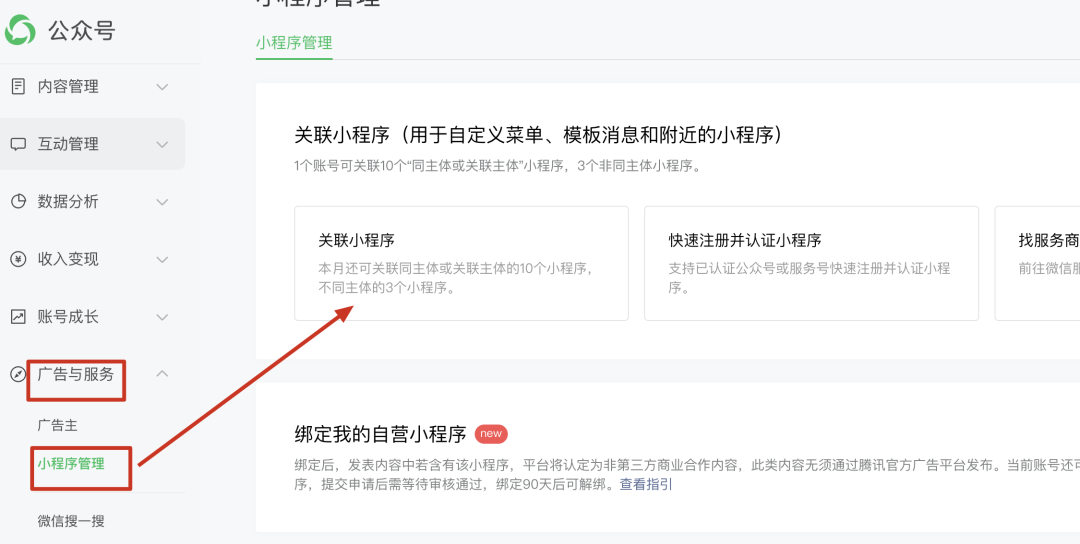Click the 账号成长 trend chart icon
Image resolution: width=1080 pixels, height=544 pixels.
click(x=19, y=317)
